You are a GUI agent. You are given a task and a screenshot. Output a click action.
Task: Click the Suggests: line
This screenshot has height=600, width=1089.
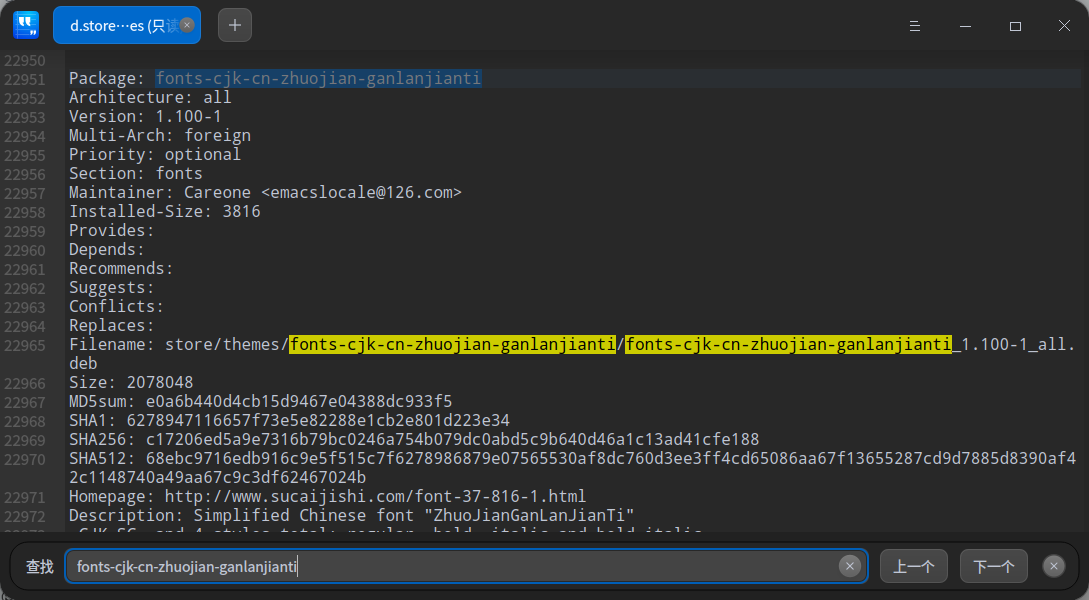(112, 288)
